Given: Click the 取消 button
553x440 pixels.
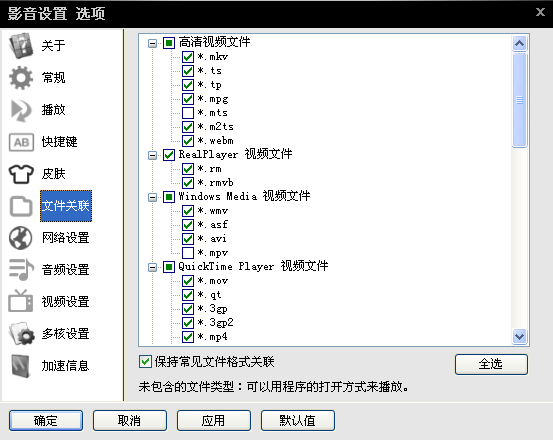Looking at the screenshot, I should click(x=130, y=420).
